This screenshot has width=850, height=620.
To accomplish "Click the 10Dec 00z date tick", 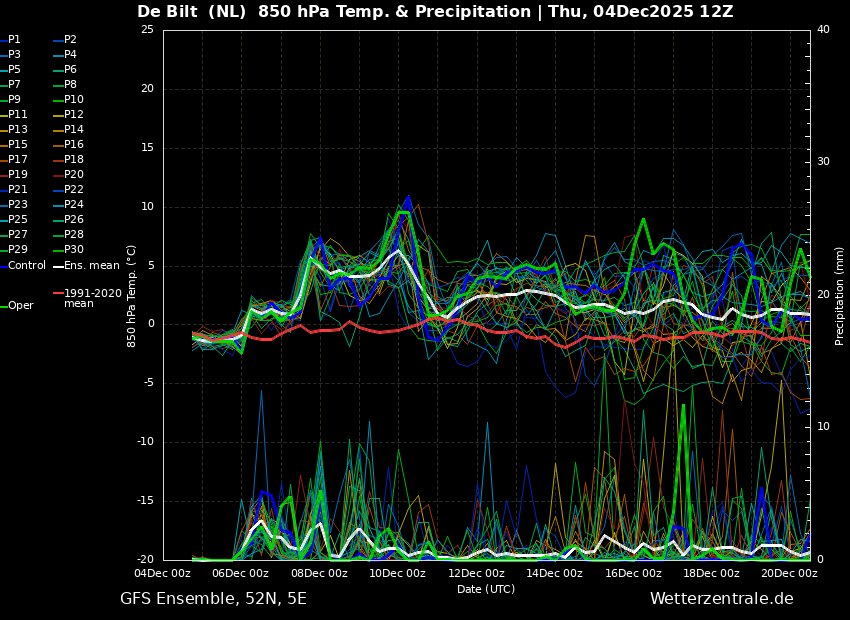I will click(398, 573).
